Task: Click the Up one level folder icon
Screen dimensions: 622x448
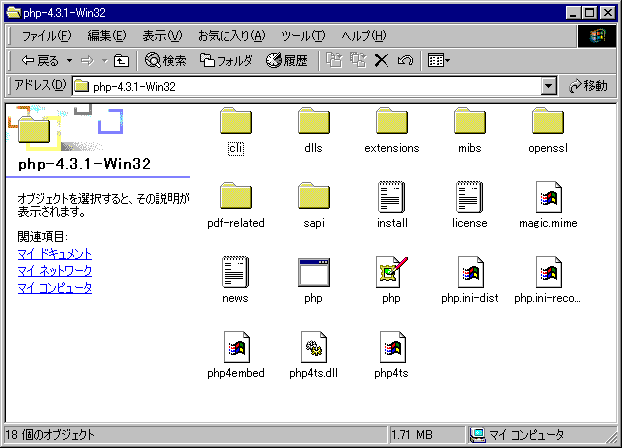Action: click(121, 61)
